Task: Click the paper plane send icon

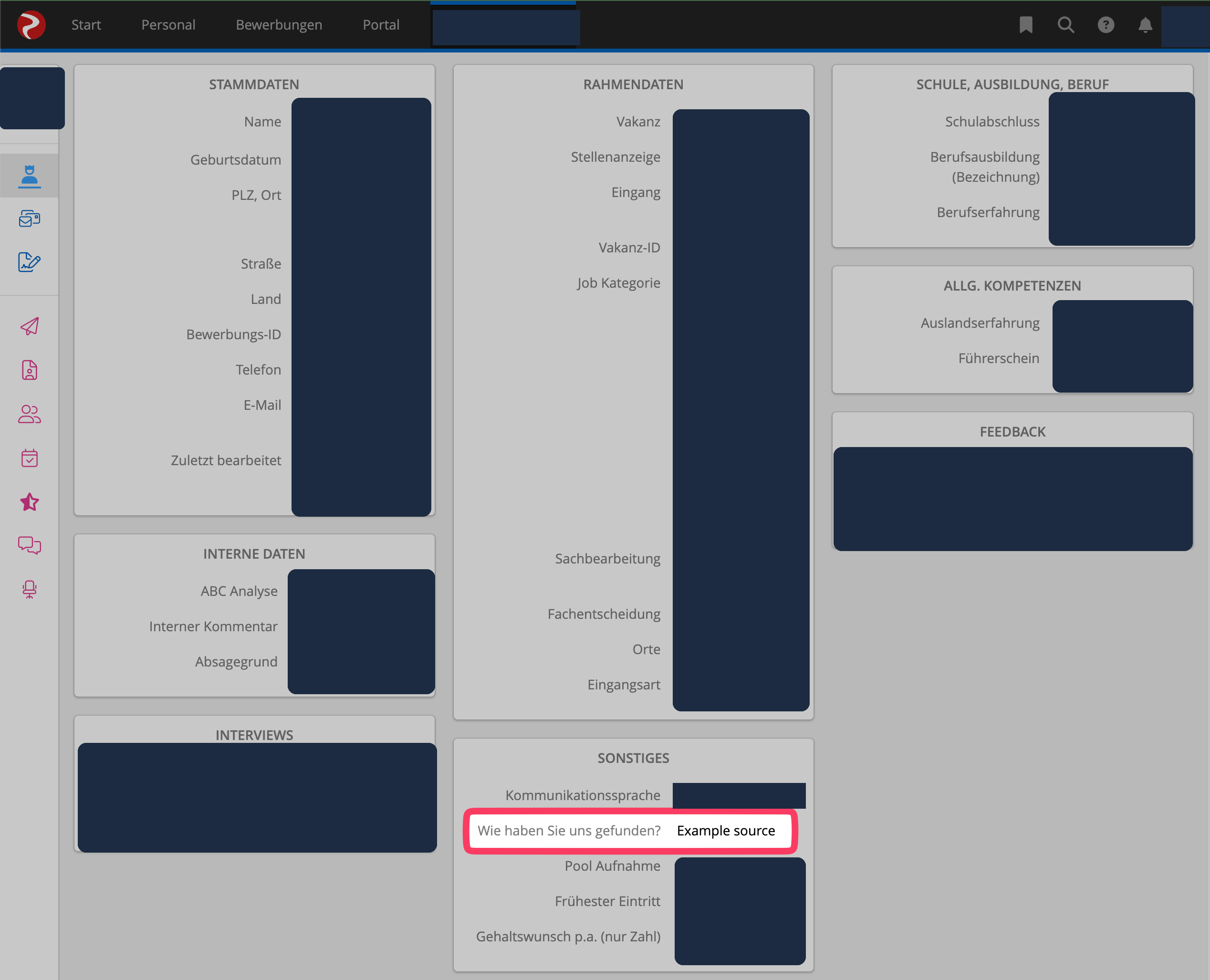Action: point(30,326)
